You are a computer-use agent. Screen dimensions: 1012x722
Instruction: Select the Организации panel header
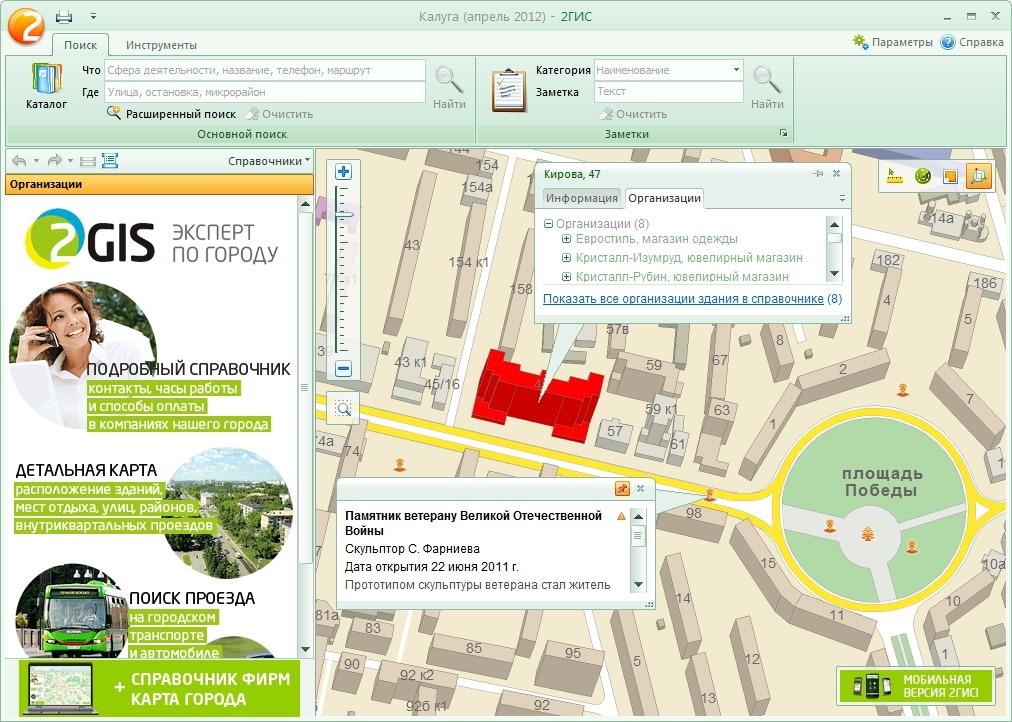click(x=159, y=184)
